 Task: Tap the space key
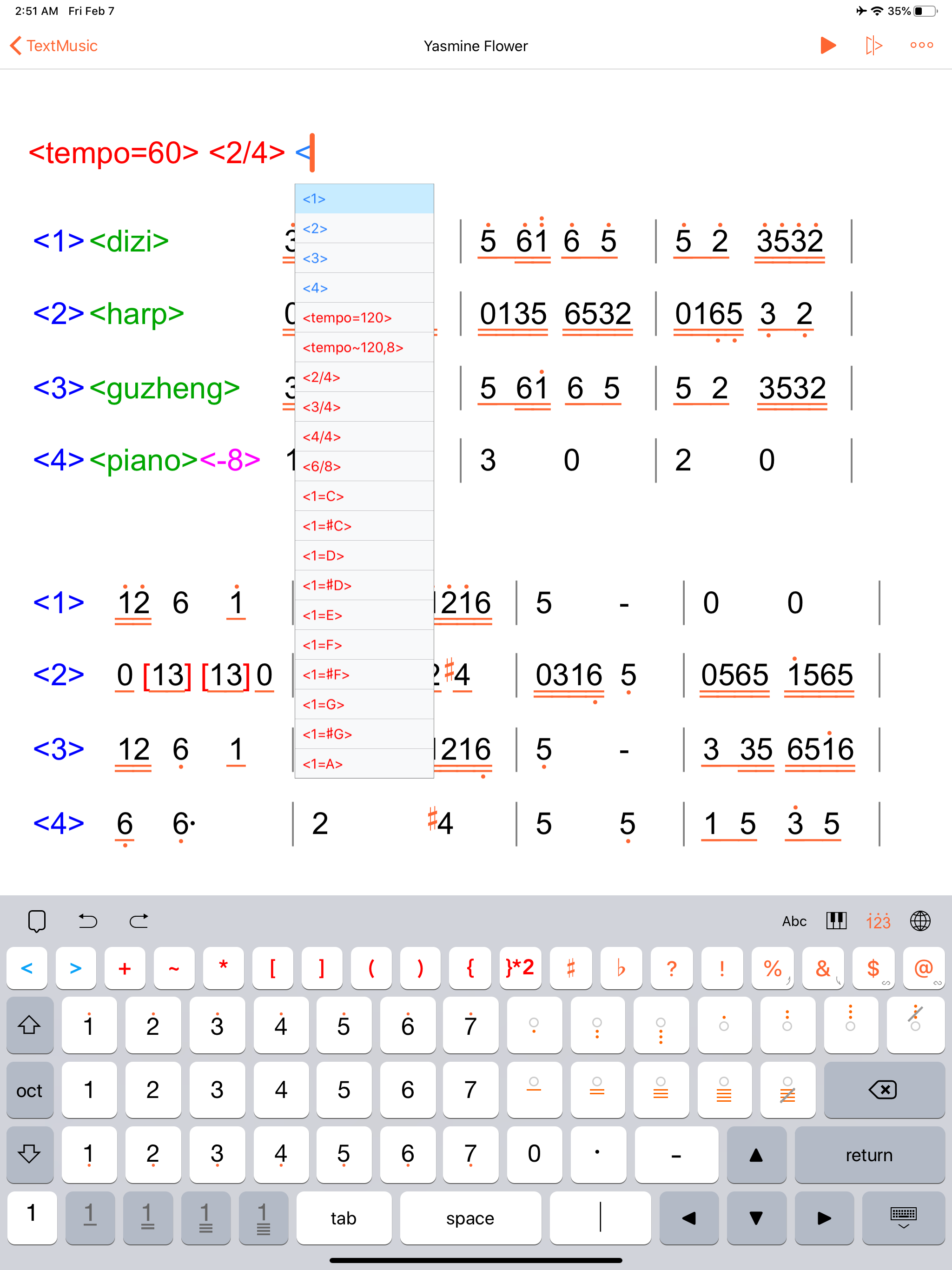click(470, 1218)
